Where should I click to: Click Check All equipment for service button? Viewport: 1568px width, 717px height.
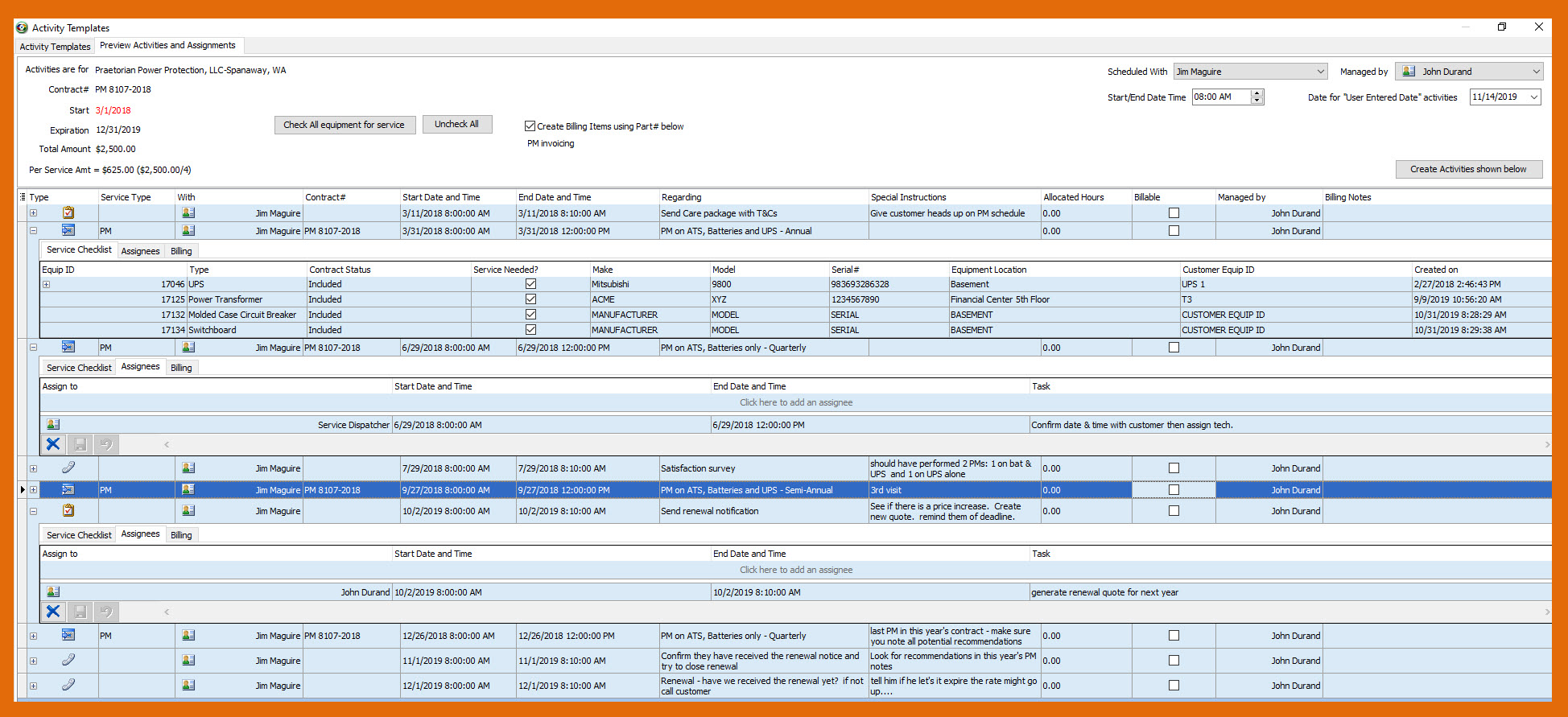[x=345, y=125]
